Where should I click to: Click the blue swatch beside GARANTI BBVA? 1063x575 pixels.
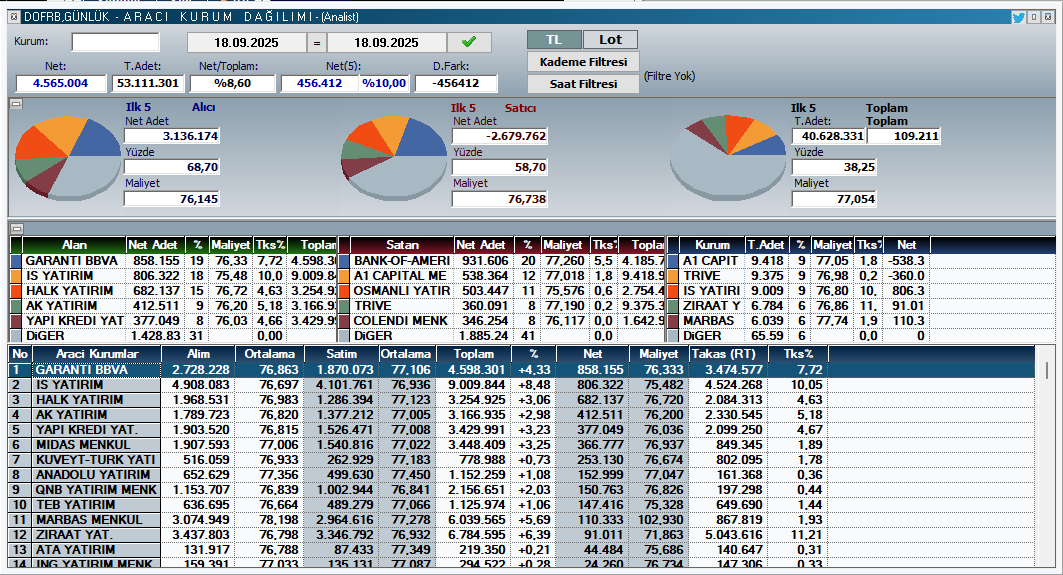16,260
